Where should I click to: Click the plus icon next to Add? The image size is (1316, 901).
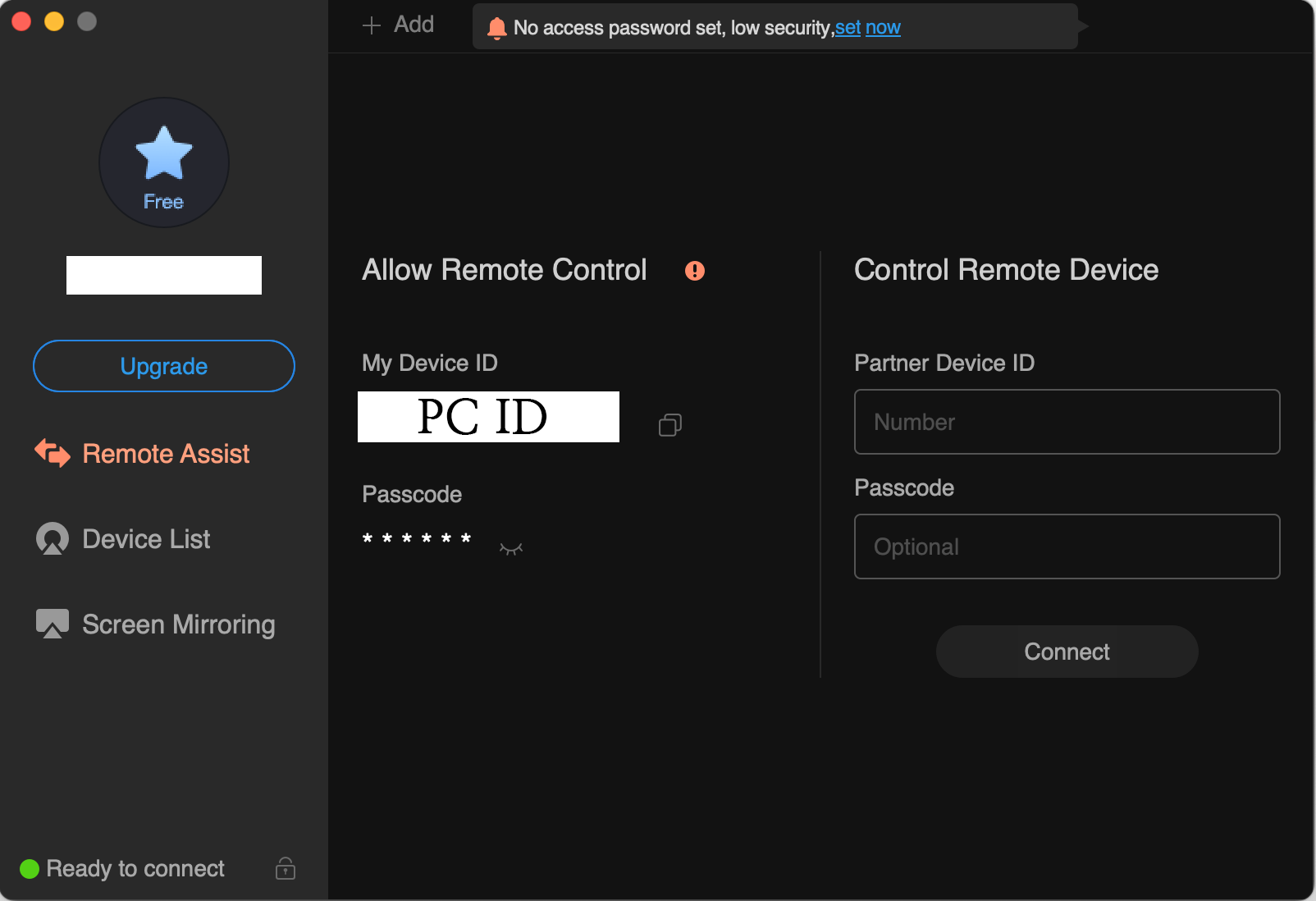click(372, 25)
